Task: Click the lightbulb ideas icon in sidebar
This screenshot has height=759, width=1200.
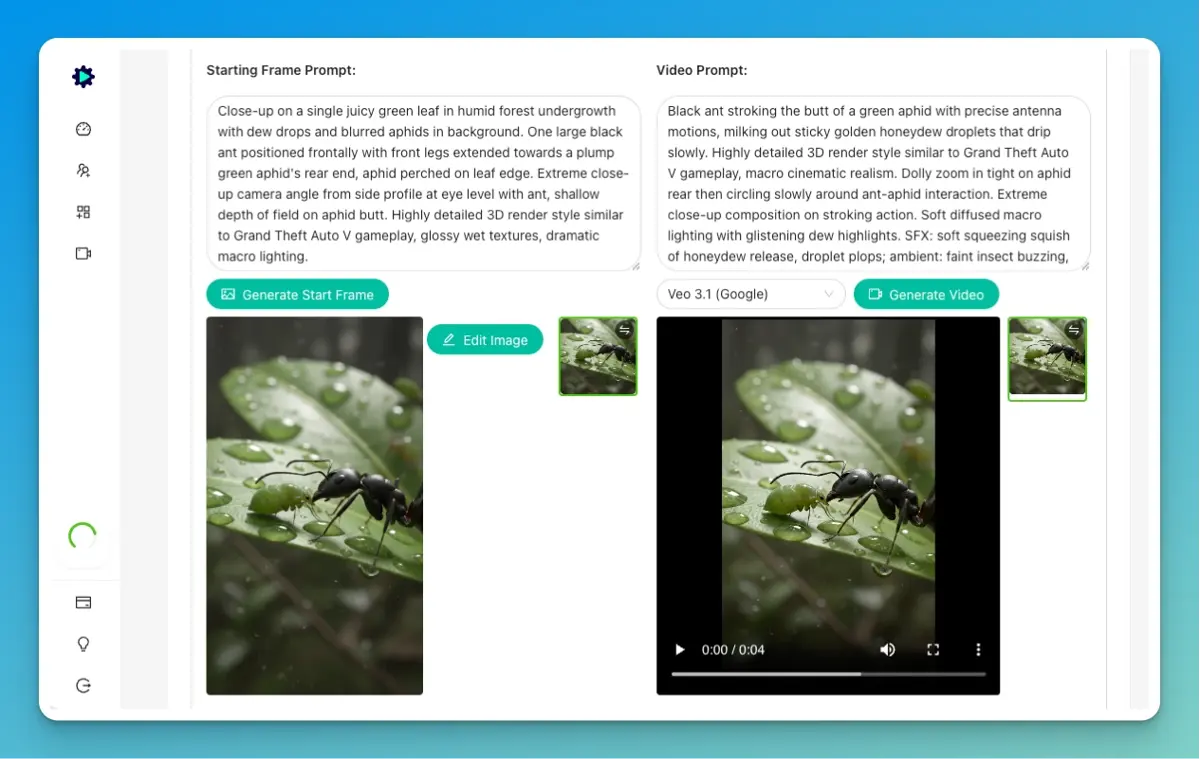Action: tap(83, 644)
